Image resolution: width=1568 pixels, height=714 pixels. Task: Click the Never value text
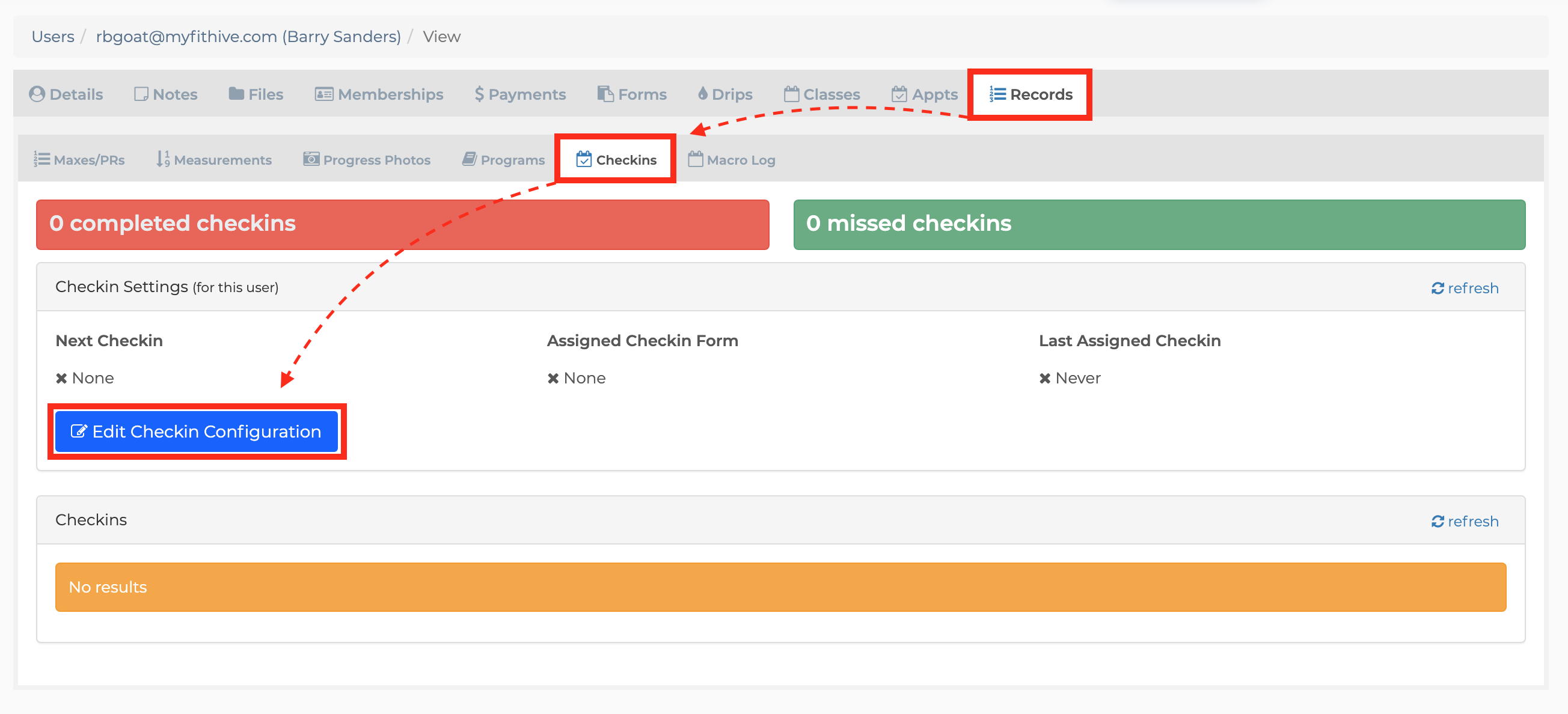(x=1078, y=378)
